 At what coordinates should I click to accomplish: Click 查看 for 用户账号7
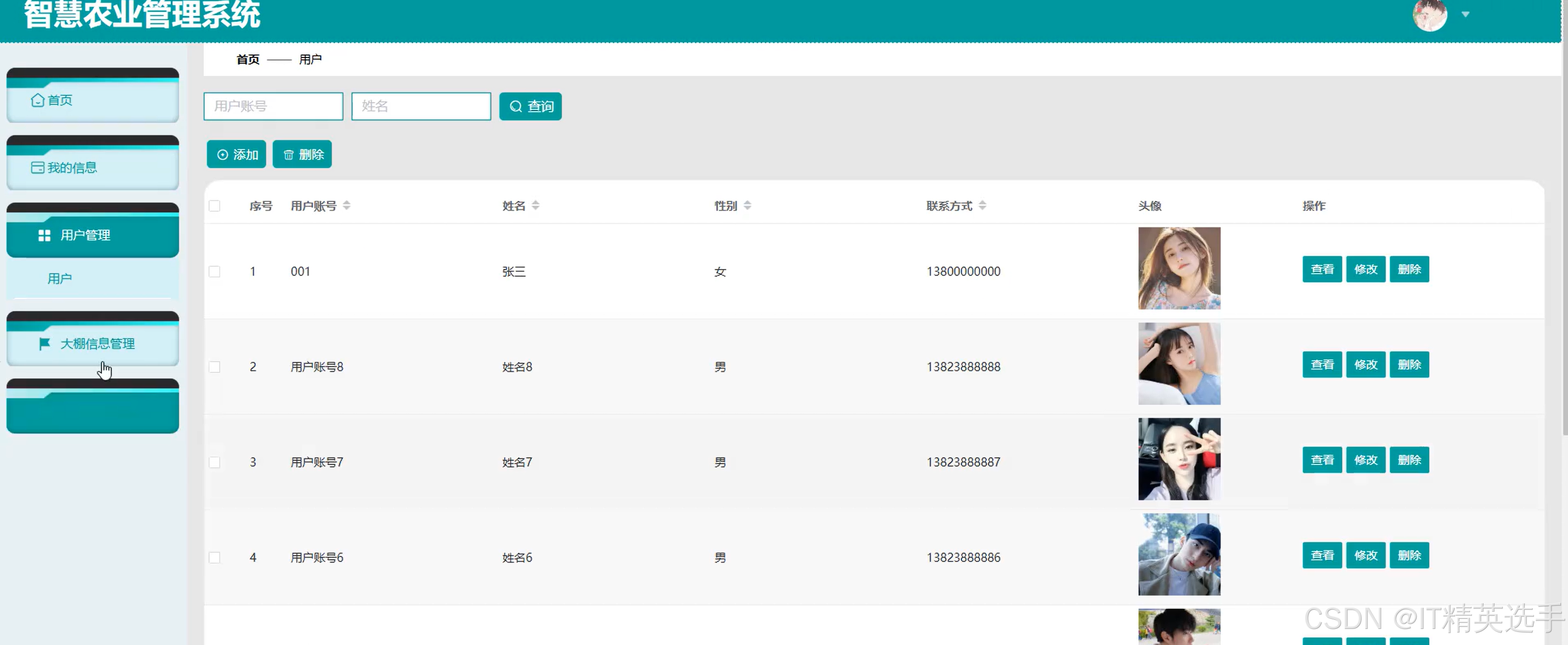tap(1322, 460)
